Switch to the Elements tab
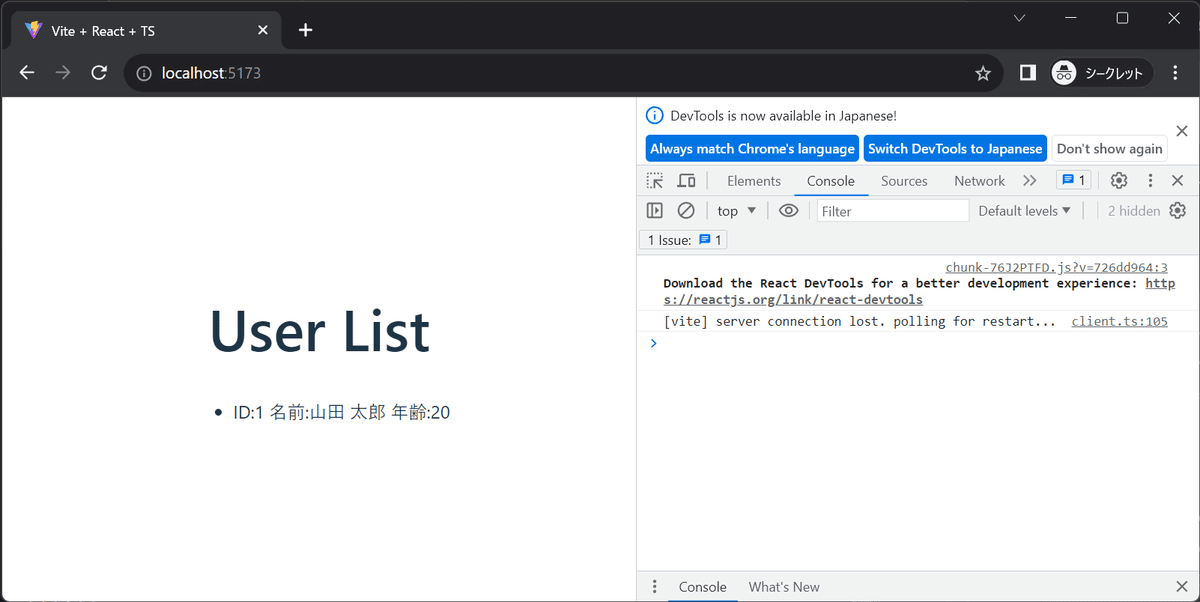Viewport: 1200px width, 602px height. point(753,180)
